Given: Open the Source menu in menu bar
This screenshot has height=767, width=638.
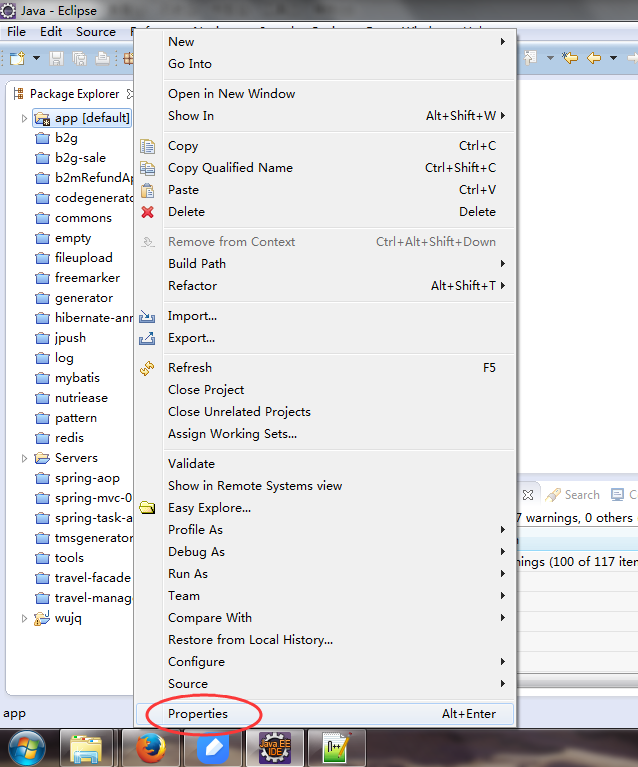Looking at the screenshot, I should [96, 32].
